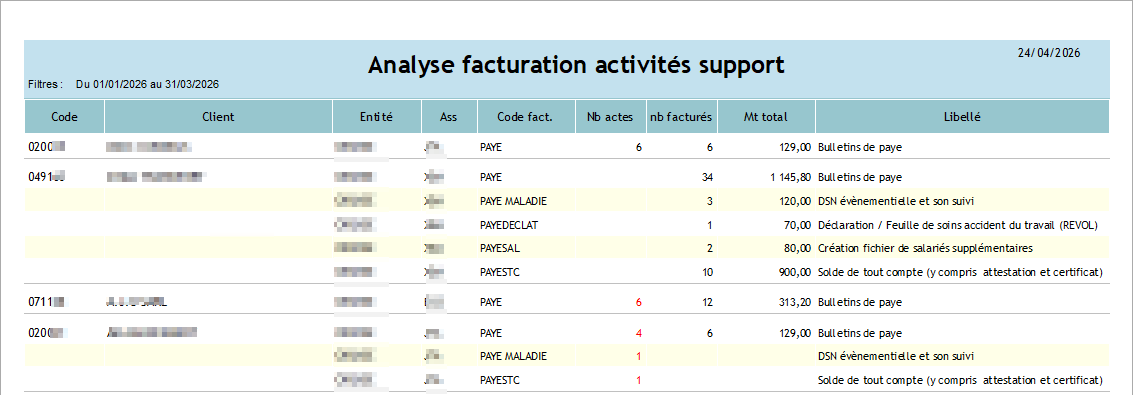
Task: Click red Nb actes value 6 in 313,20 row
Action: pos(638,303)
